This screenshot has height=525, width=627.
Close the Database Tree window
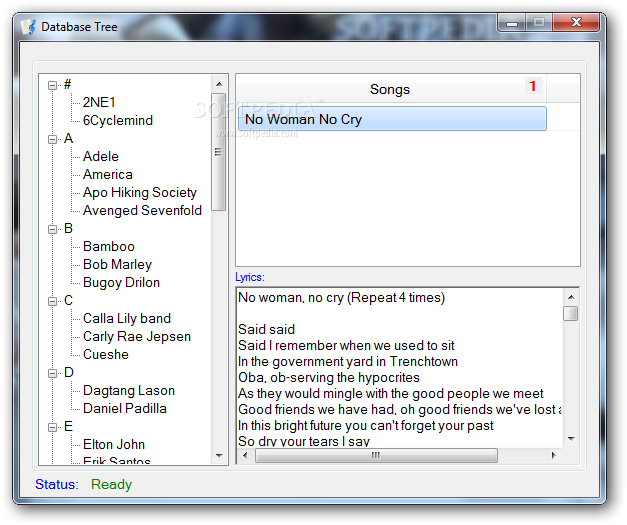576,23
